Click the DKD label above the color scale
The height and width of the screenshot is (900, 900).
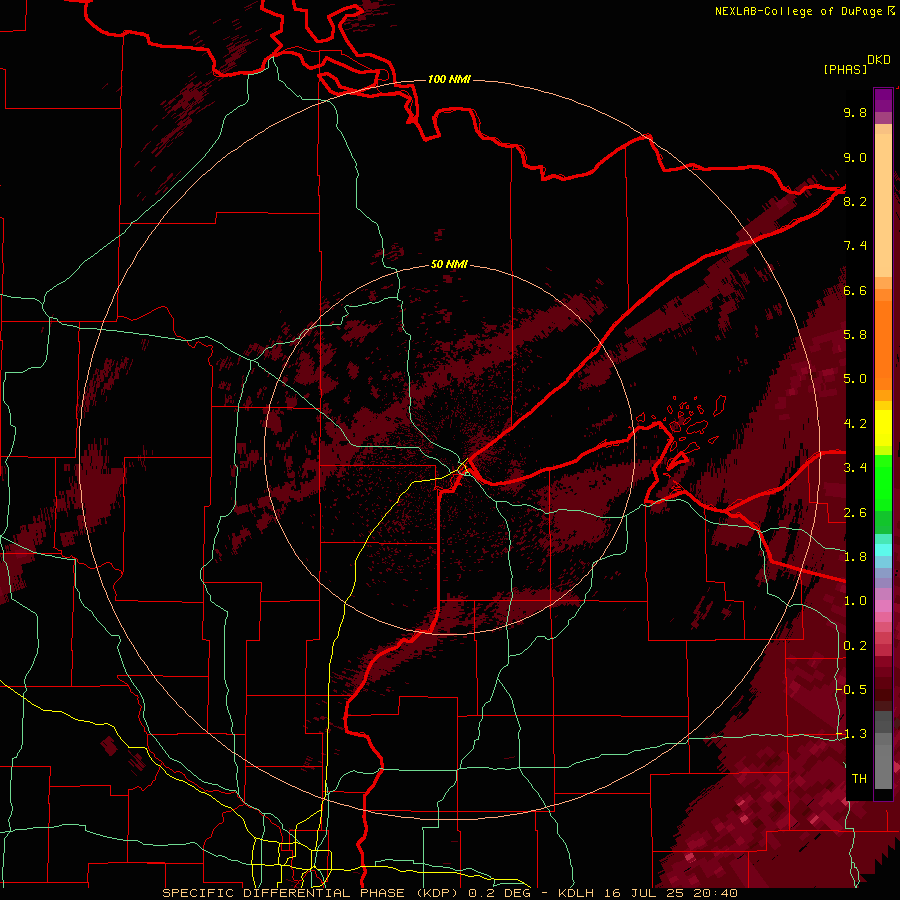(x=879, y=60)
